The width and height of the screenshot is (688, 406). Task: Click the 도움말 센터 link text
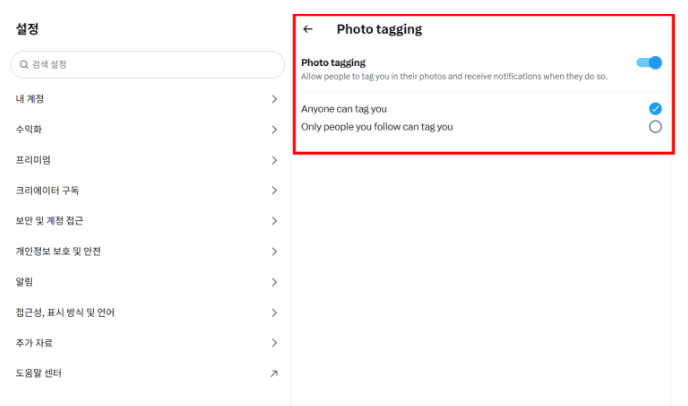point(39,374)
